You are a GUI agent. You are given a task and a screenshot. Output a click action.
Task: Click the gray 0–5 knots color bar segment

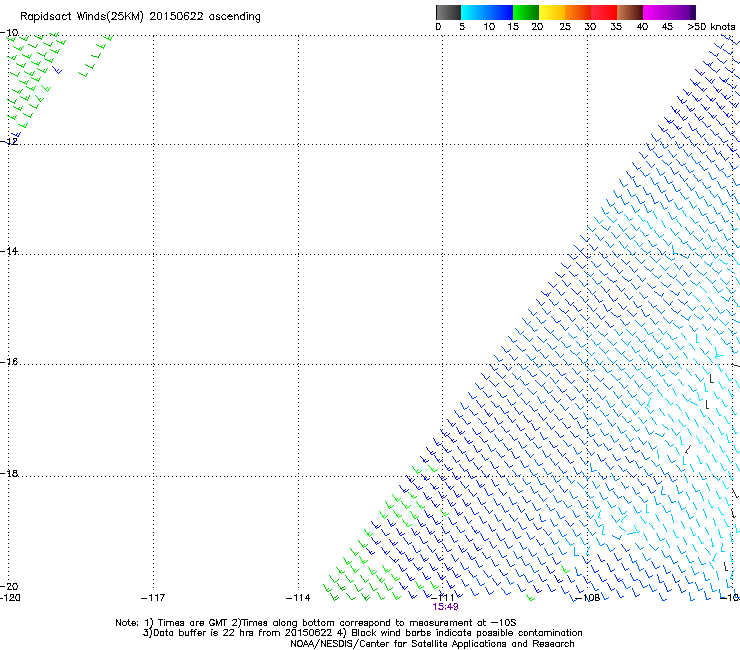448,12
